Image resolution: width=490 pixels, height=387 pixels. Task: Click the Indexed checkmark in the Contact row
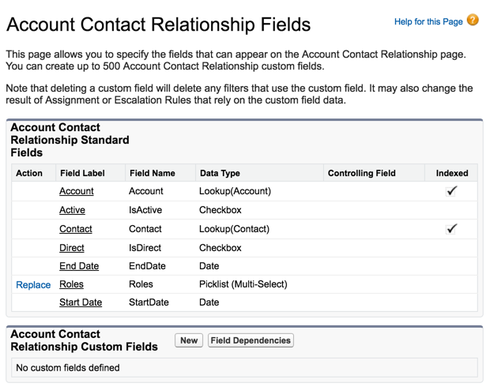tap(451, 229)
